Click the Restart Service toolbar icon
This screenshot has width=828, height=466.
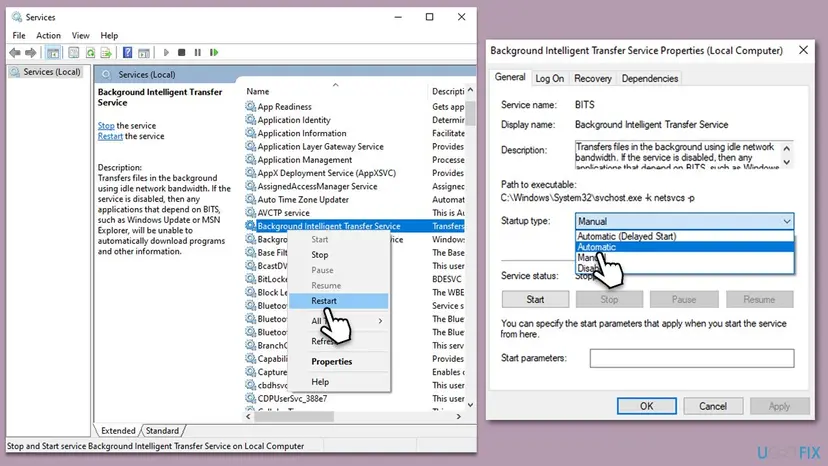[x=214, y=52]
